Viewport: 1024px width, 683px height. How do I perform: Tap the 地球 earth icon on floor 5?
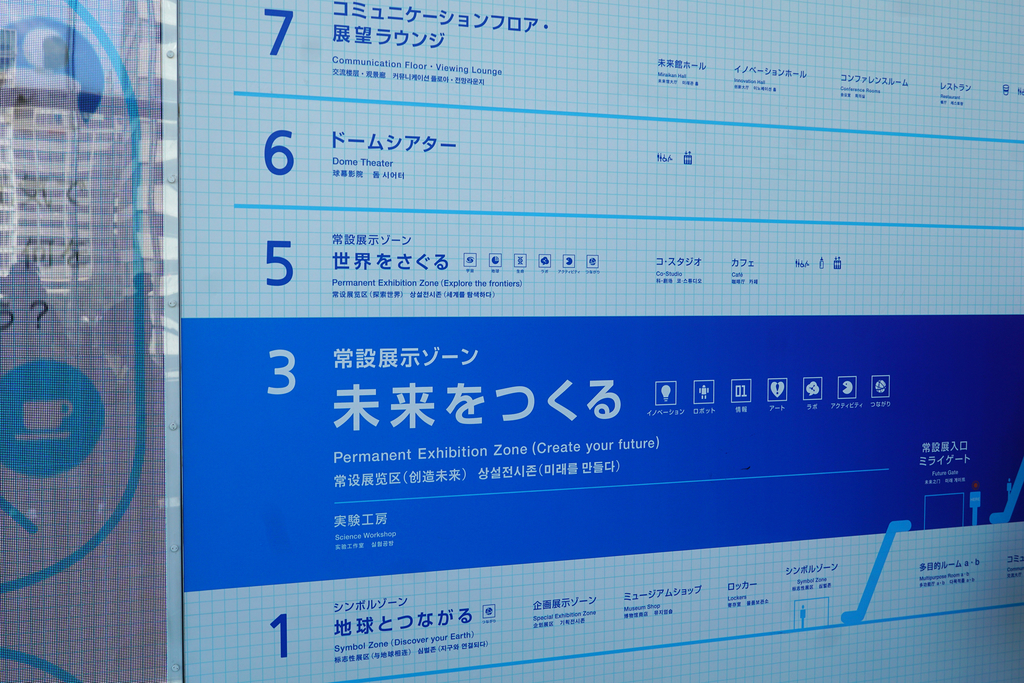click(x=495, y=260)
